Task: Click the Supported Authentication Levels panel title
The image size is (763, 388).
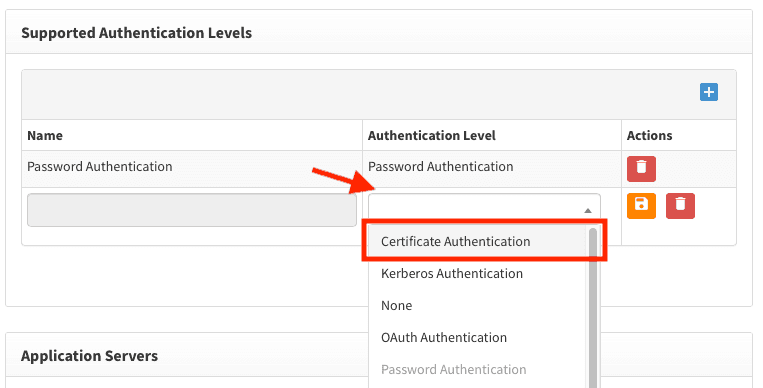Action: pos(137,33)
